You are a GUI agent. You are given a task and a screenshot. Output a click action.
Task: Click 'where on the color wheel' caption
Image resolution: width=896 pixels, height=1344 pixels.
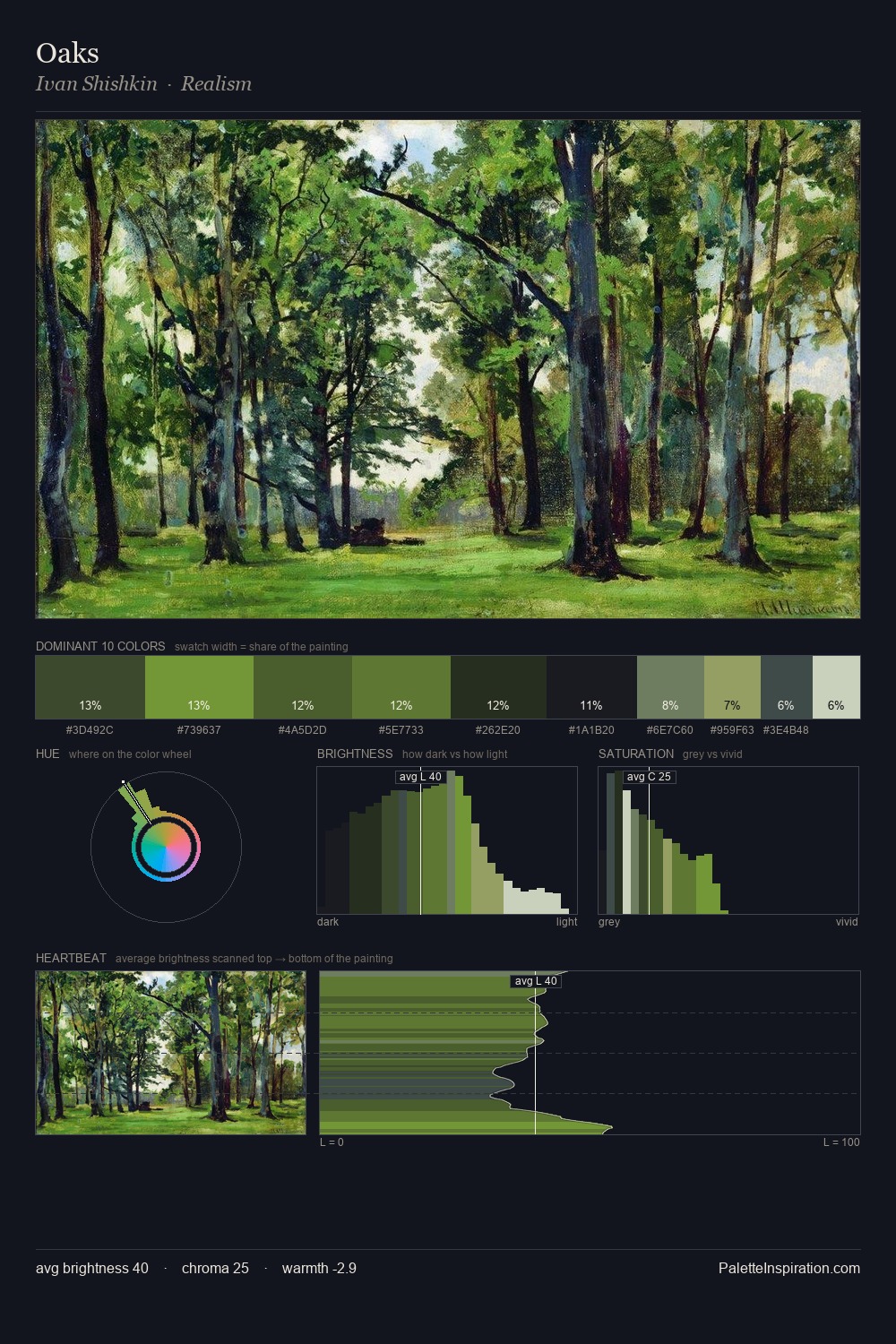click(x=130, y=754)
